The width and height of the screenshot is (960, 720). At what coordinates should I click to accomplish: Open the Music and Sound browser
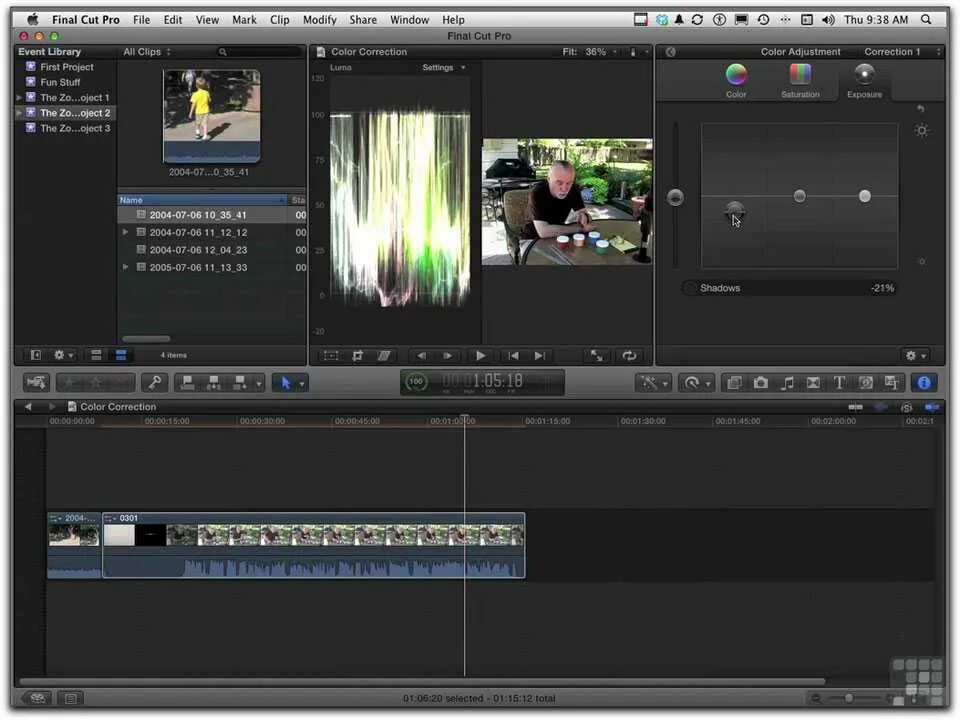(787, 383)
